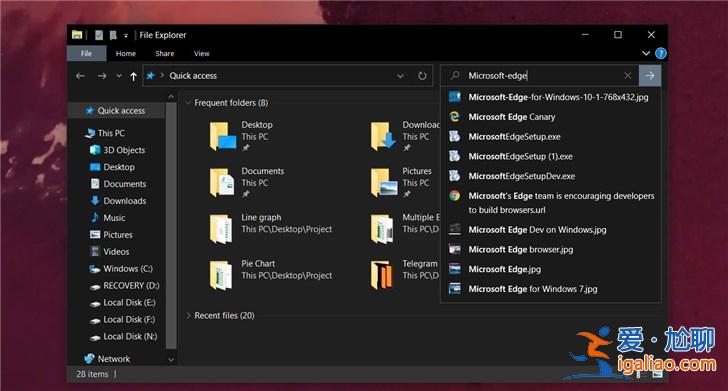Select the Documents folder icon in Frequent folders
Screen dimensions: 728x391
(x=222, y=182)
